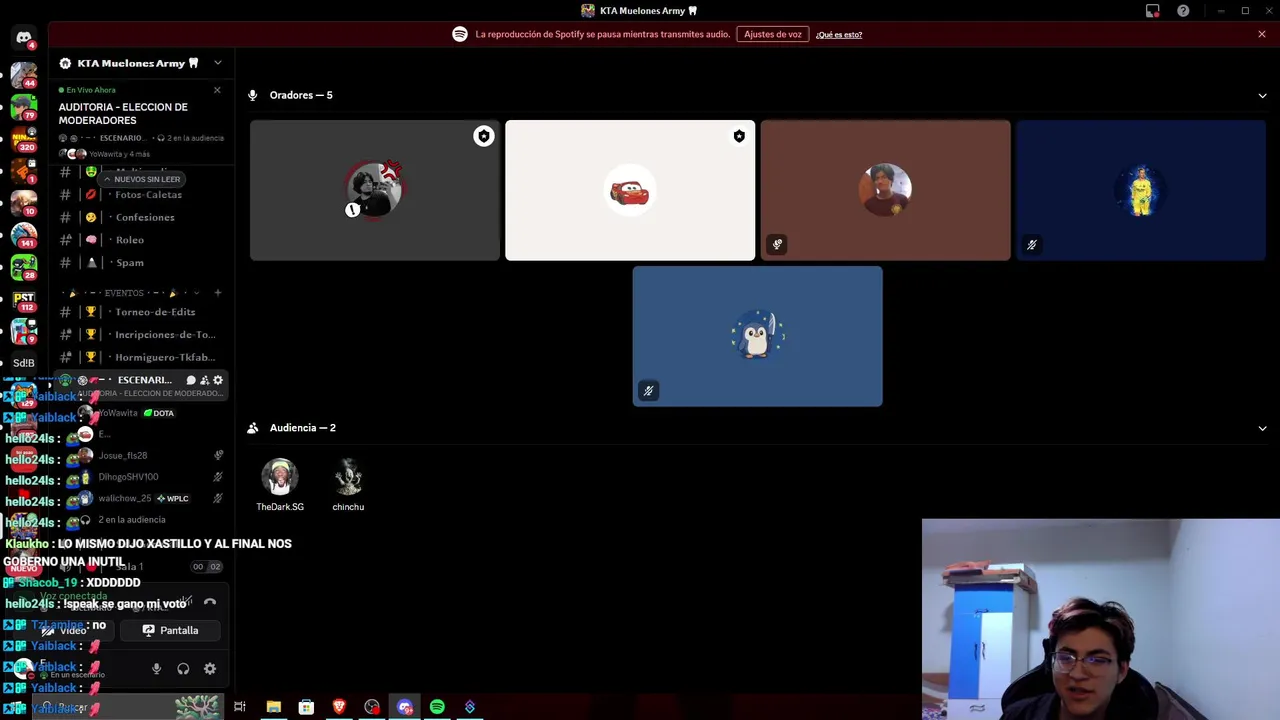Select the yellow-shirt player speaker tile

pyautogui.click(x=1140, y=190)
